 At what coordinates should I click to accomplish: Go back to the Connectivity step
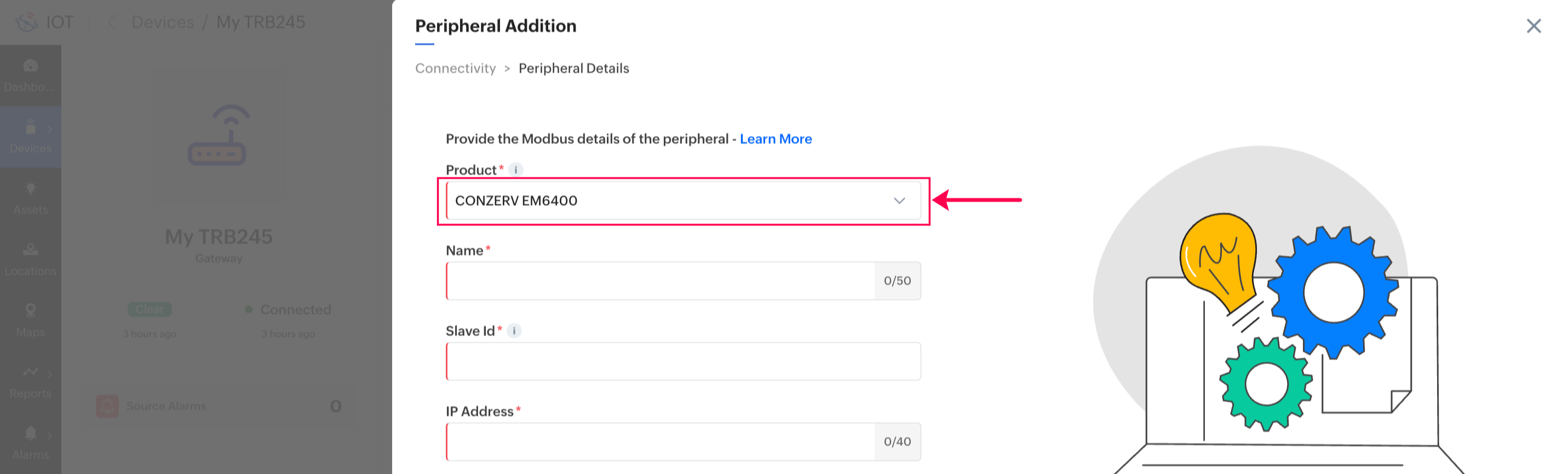[455, 68]
